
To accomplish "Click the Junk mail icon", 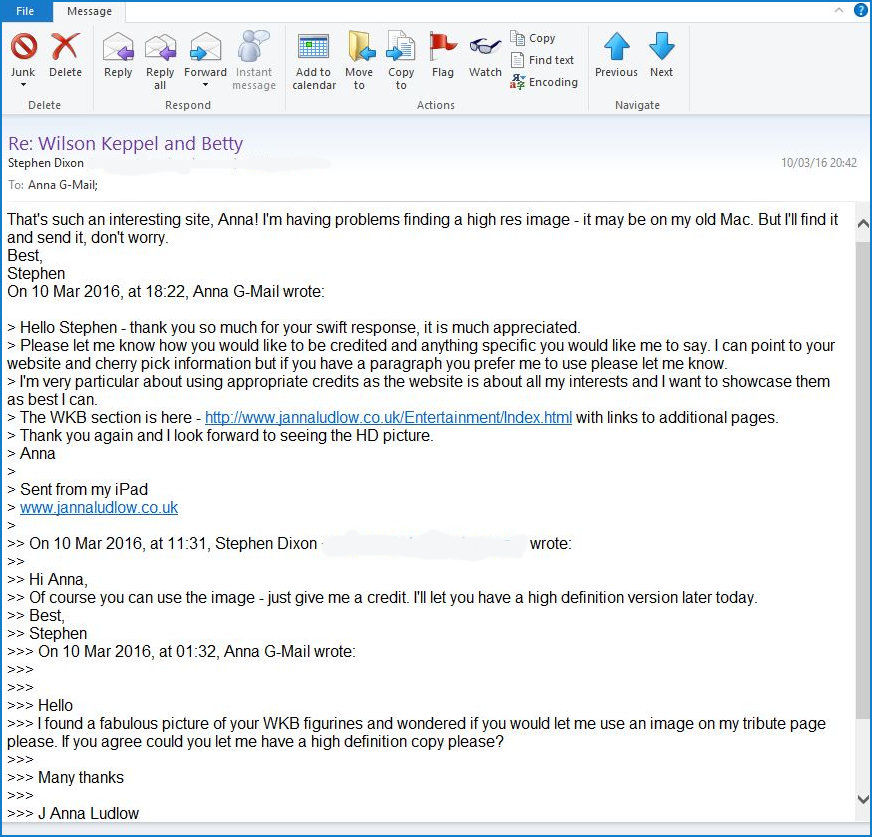I will tap(23, 47).
